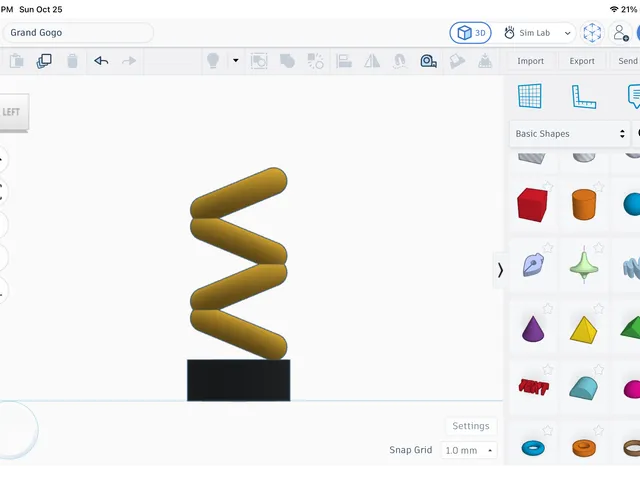This screenshot has height=480, width=640.
Task: Choose the purple Cone shape
Action: [533, 329]
